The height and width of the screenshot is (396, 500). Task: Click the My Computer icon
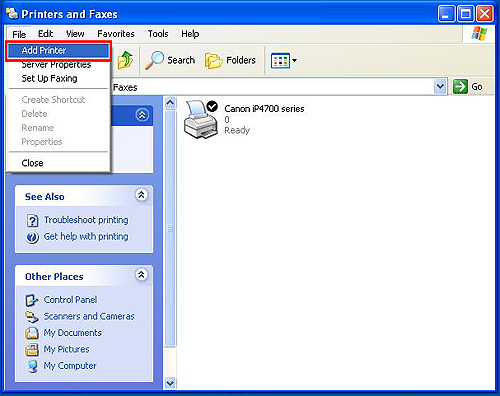click(32, 366)
